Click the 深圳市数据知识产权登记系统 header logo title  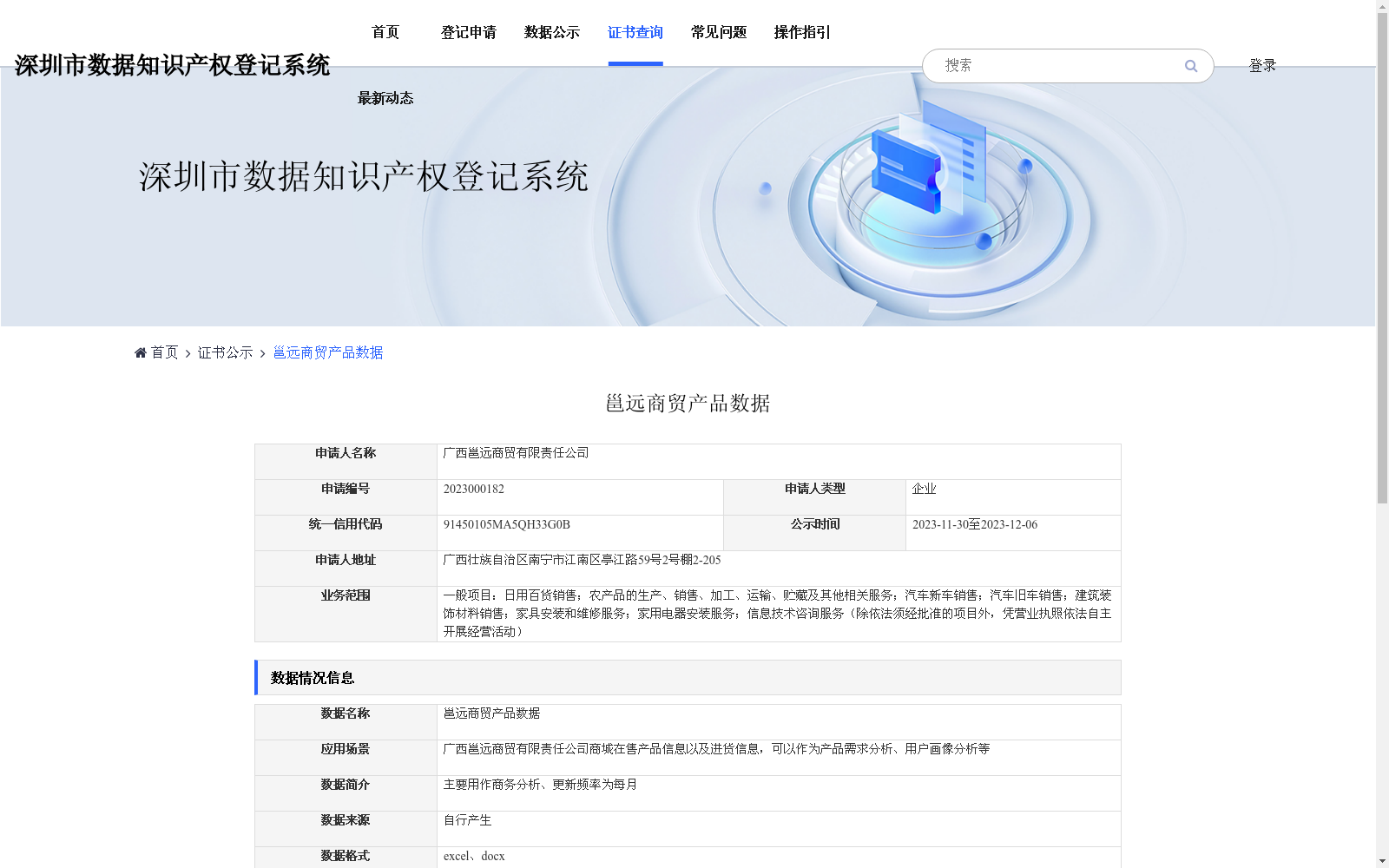tap(172, 65)
